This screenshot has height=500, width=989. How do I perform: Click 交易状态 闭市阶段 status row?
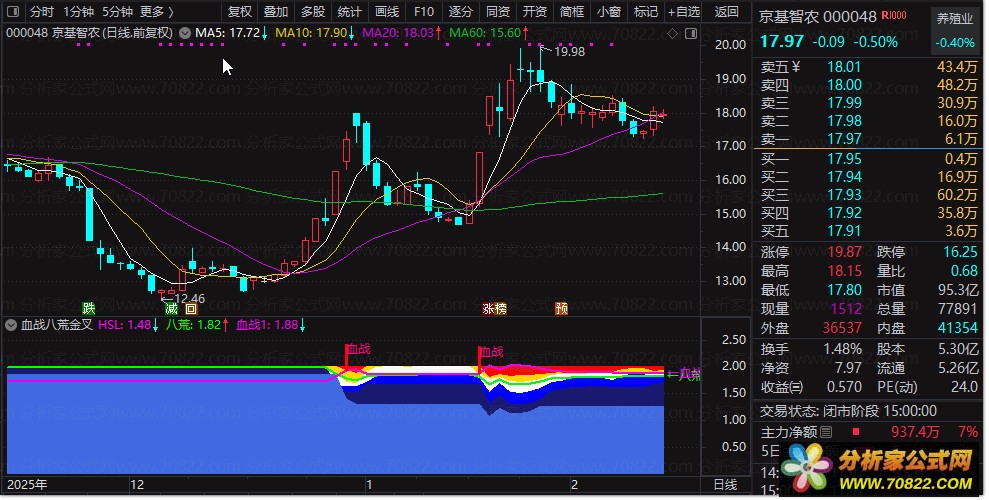(848, 411)
